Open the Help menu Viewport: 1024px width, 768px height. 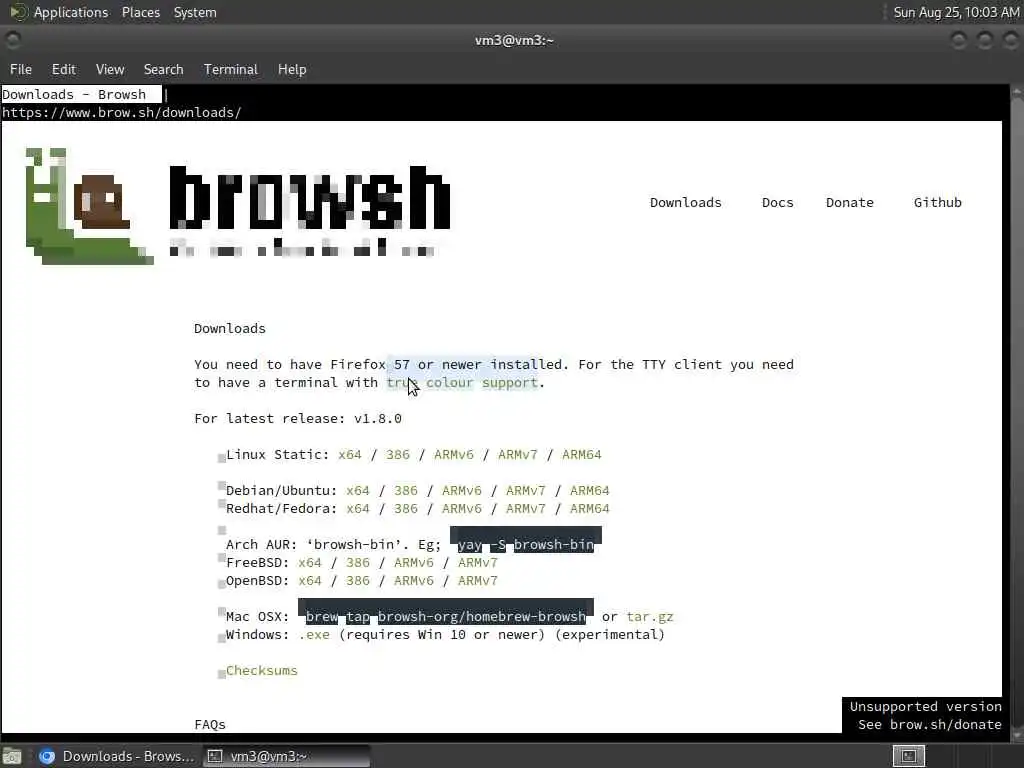tap(292, 69)
